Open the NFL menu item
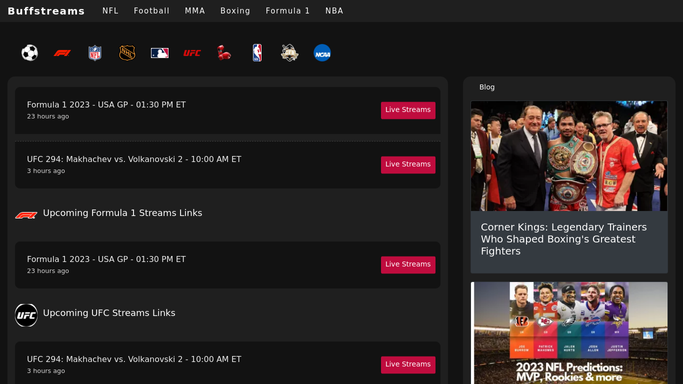Viewport: 683px width, 384px height. point(110,11)
